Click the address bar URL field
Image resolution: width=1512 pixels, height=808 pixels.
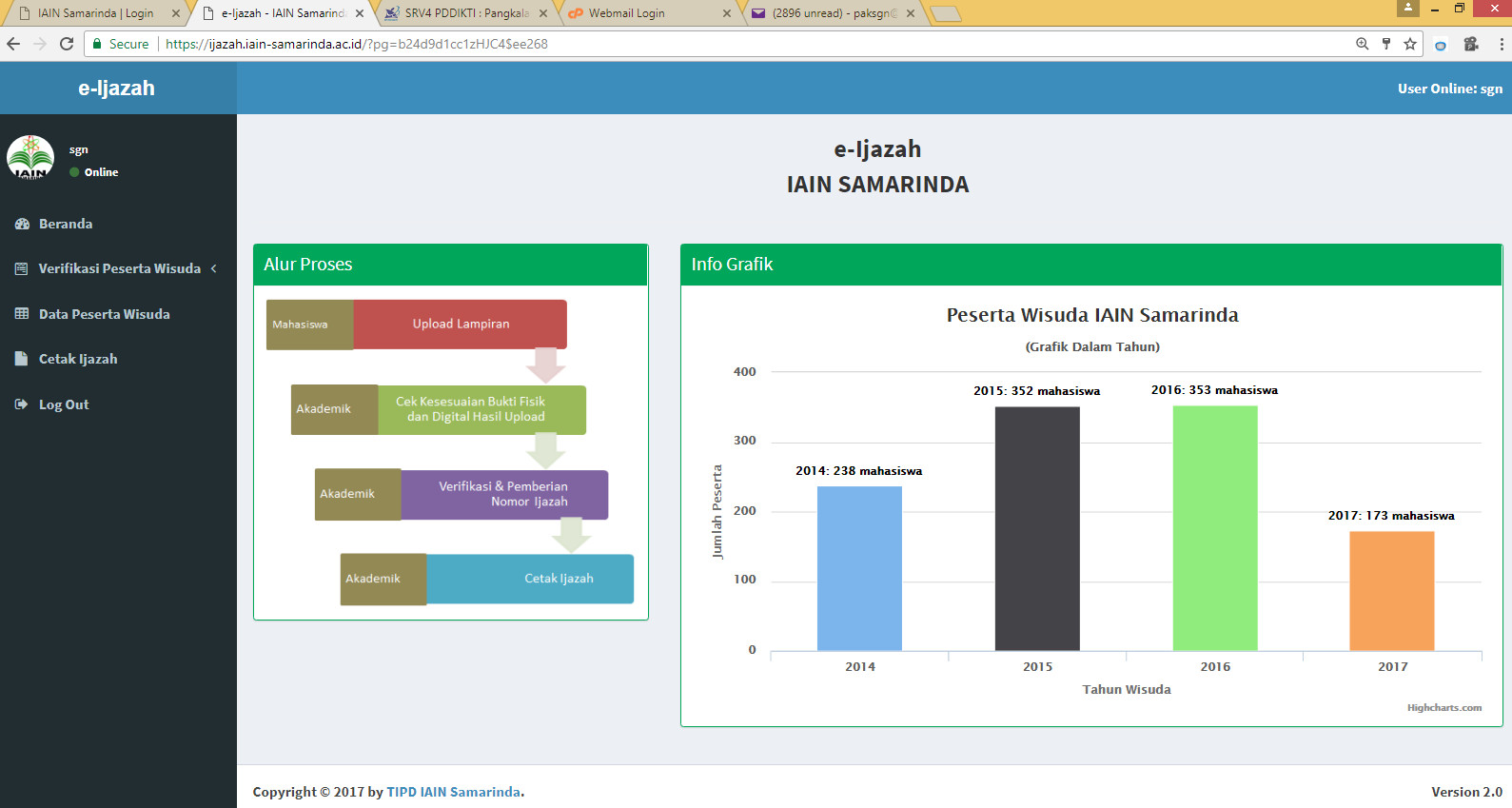[x=752, y=44]
